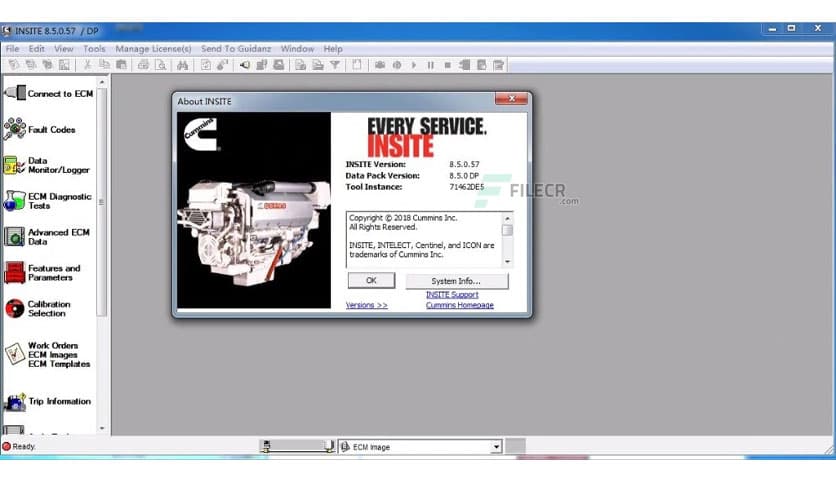Open Calibration Selection
836x484 pixels.
coord(37,309)
